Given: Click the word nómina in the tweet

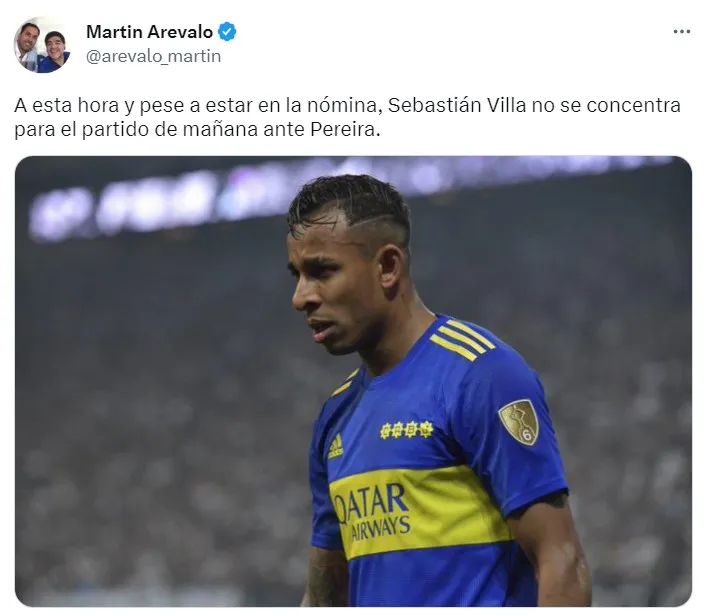Looking at the screenshot, I should click(x=344, y=105).
